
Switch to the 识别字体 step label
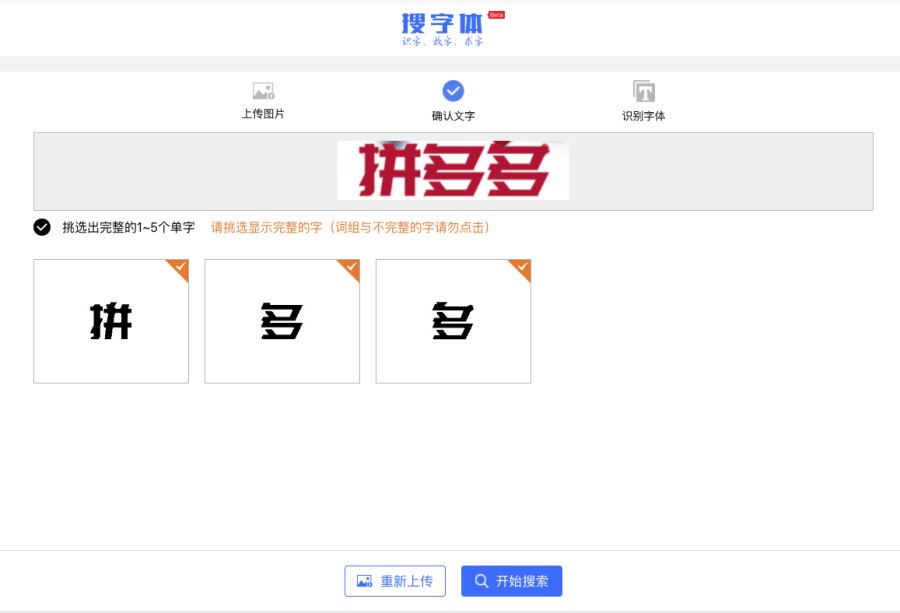(x=643, y=116)
